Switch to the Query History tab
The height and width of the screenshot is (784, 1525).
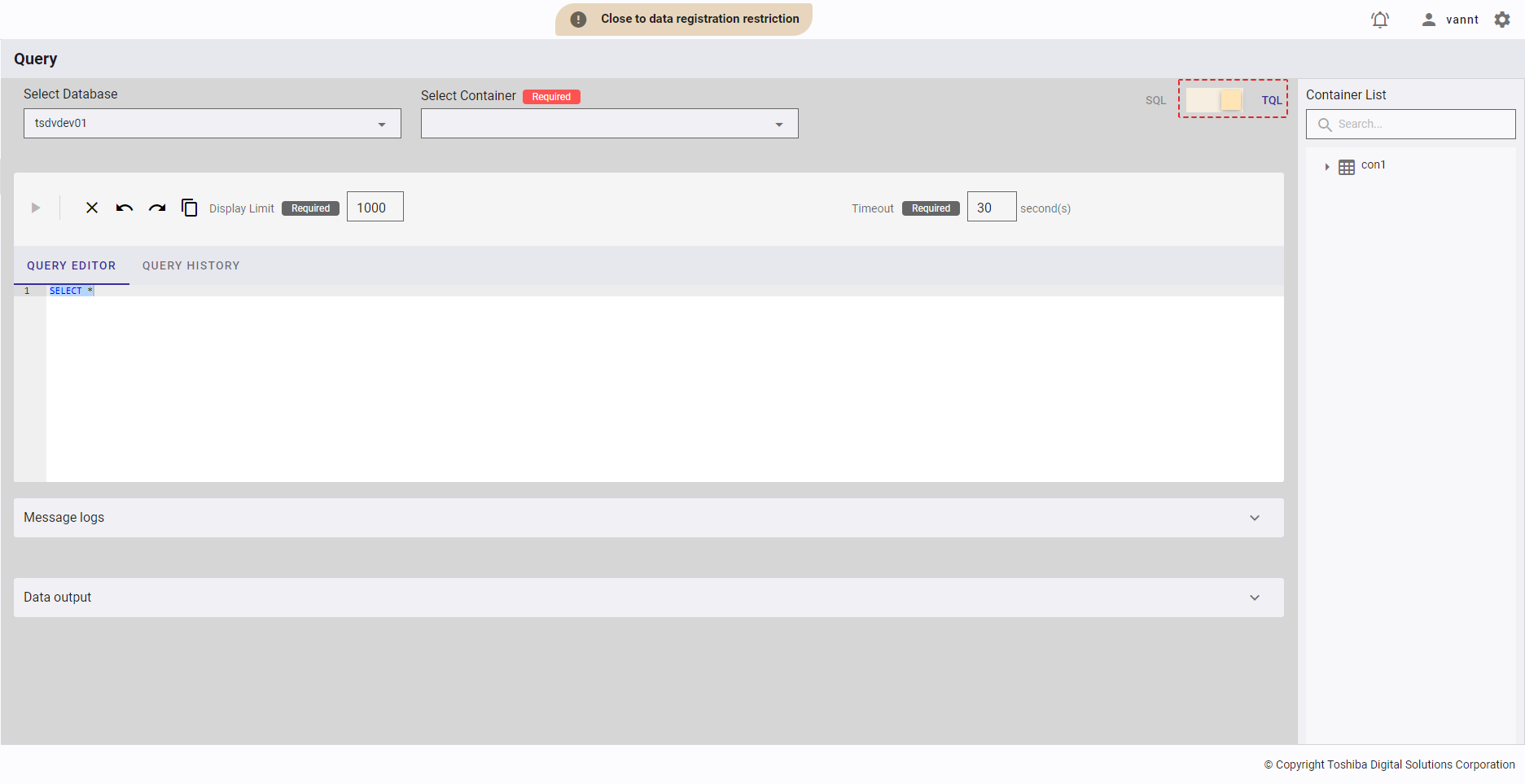click(x=191, y=265)
